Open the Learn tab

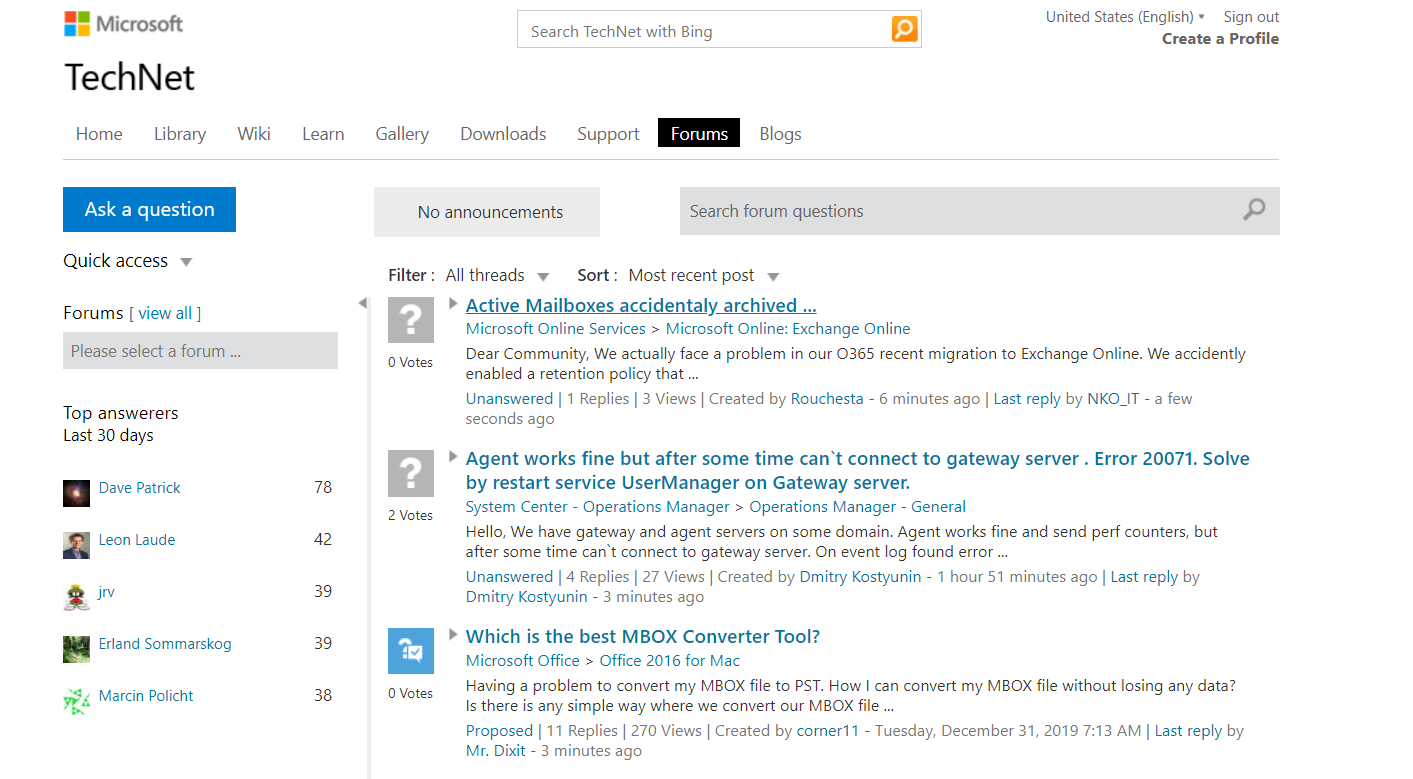(323, 134)
